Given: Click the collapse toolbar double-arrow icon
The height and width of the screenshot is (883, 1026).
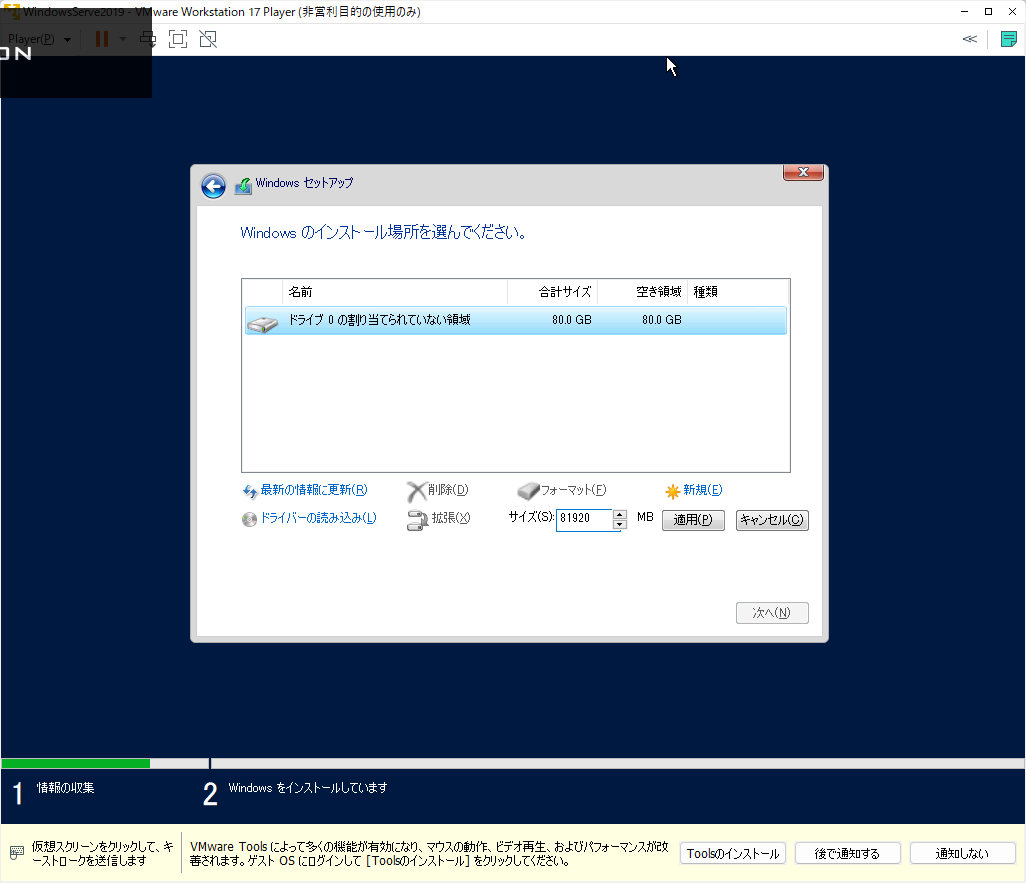Looking at the screenshot, I should [970, 39].
